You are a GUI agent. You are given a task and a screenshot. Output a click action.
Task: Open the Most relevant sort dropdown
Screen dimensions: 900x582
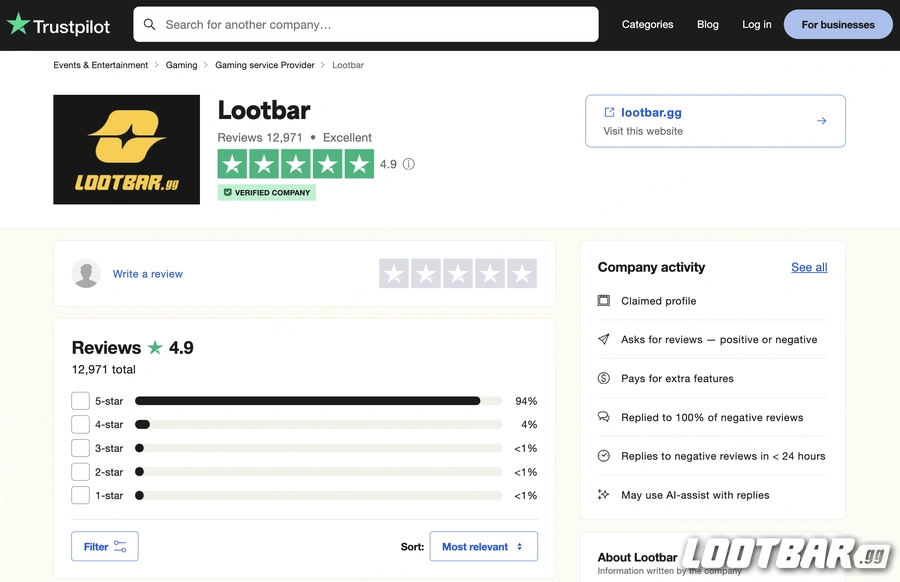[x=483, y=546]
